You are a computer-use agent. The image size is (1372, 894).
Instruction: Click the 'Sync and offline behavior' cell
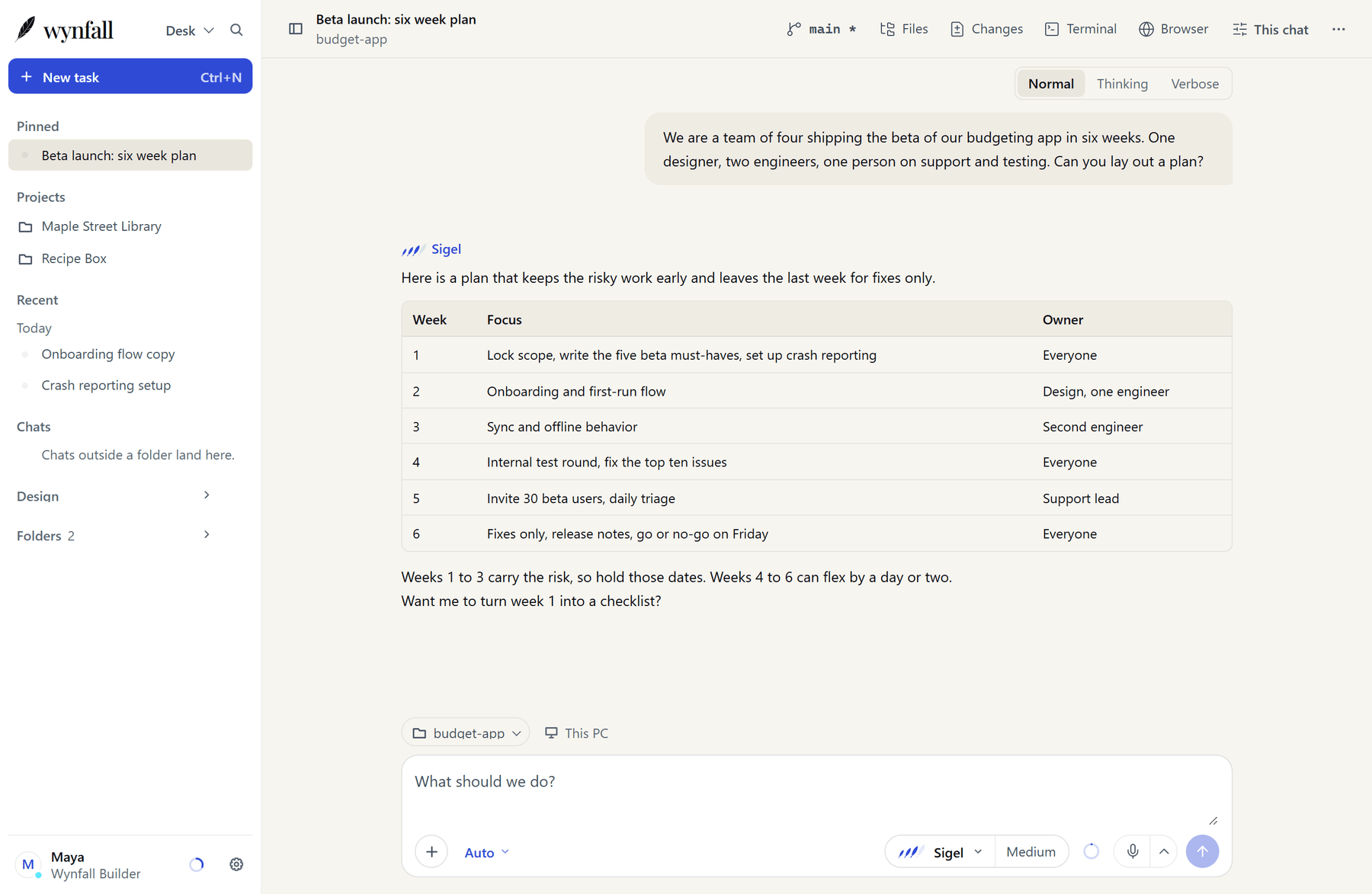[562, 426]
